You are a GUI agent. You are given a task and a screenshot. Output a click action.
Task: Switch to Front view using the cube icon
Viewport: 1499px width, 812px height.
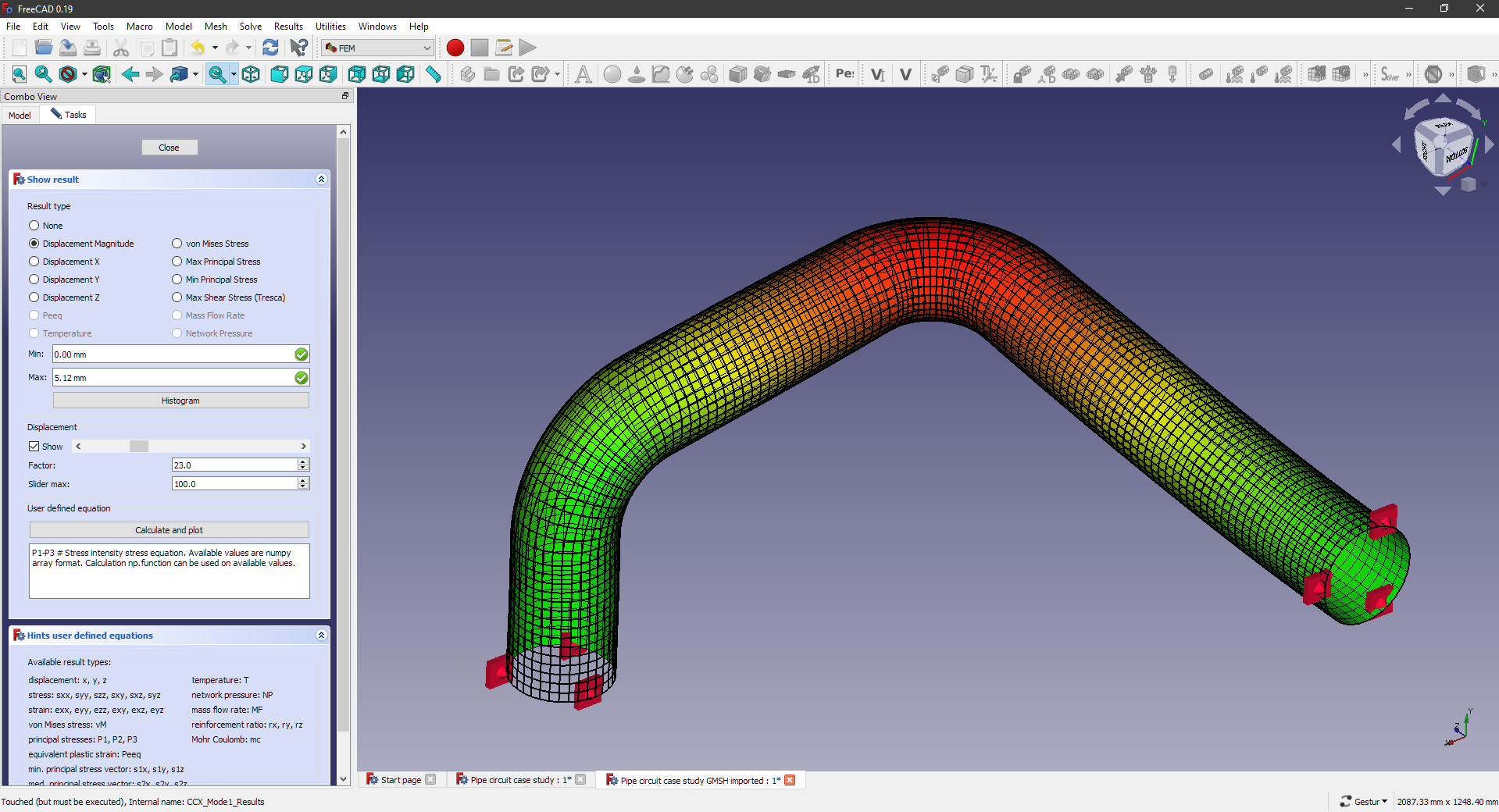point(279,74)
